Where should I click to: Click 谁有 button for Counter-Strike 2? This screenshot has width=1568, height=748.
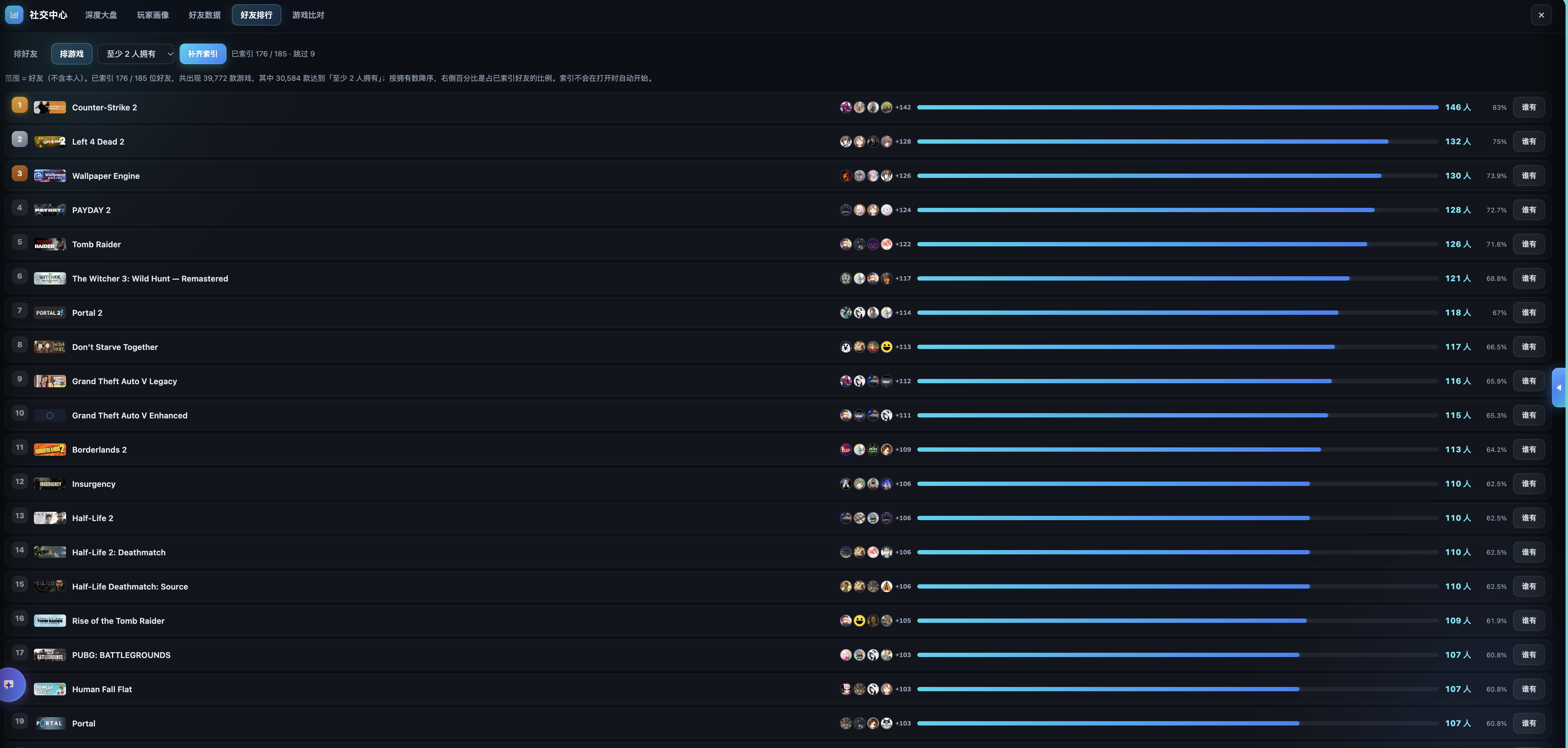1529,107
